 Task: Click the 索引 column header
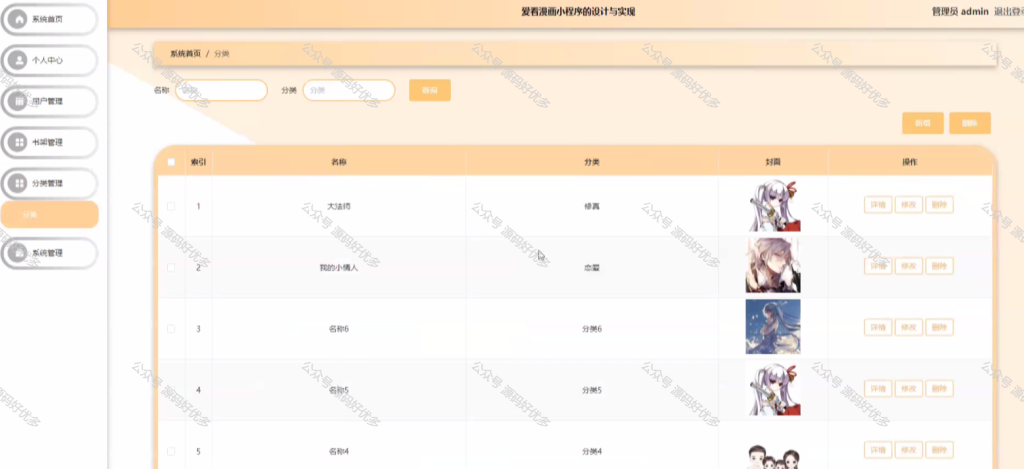coord(199,162)
